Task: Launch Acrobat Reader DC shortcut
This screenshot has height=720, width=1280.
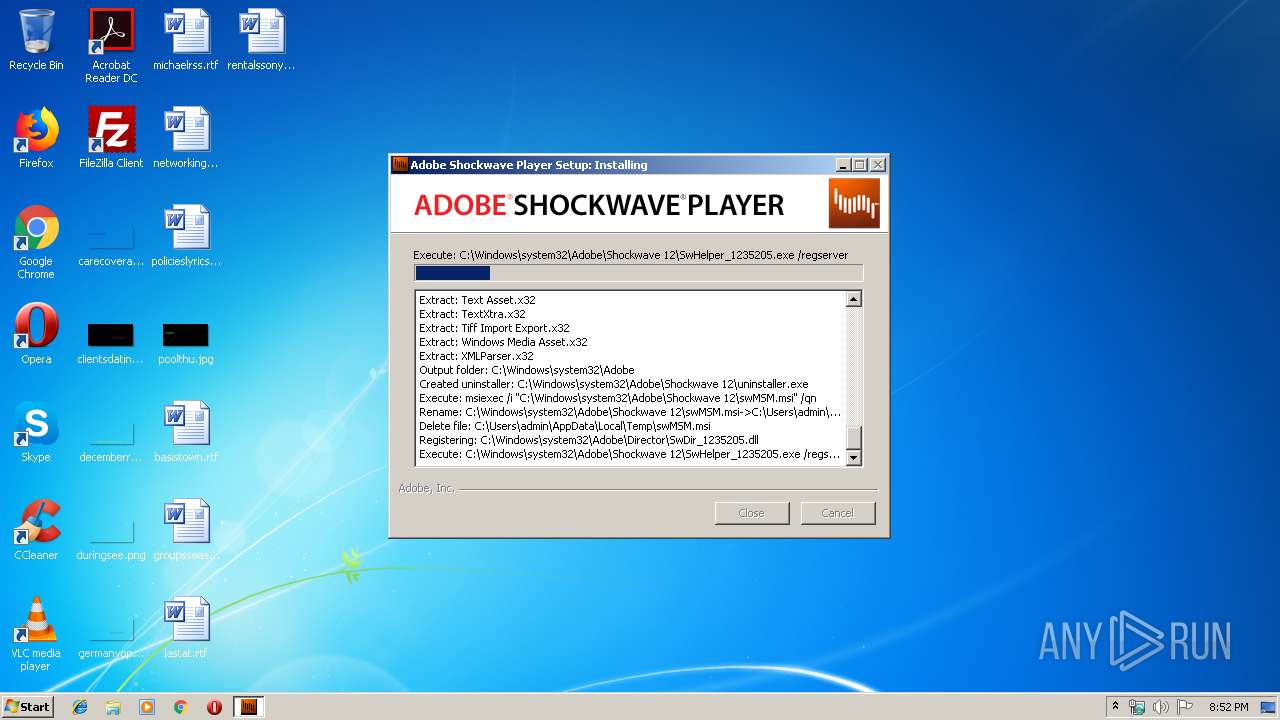Action: [x=111, y=45]
